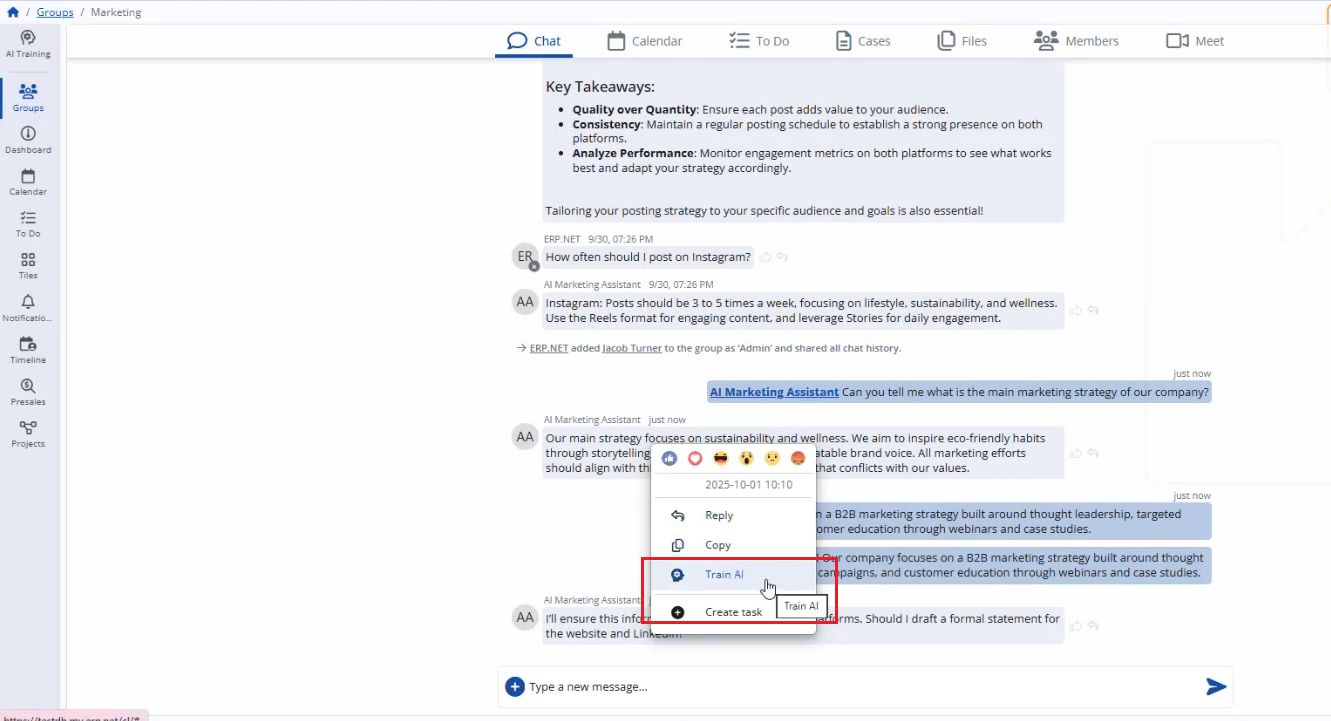The height and width of the screenshot is (721, 1331).
Task: Switch to the Cases tab
Action: 862,41
